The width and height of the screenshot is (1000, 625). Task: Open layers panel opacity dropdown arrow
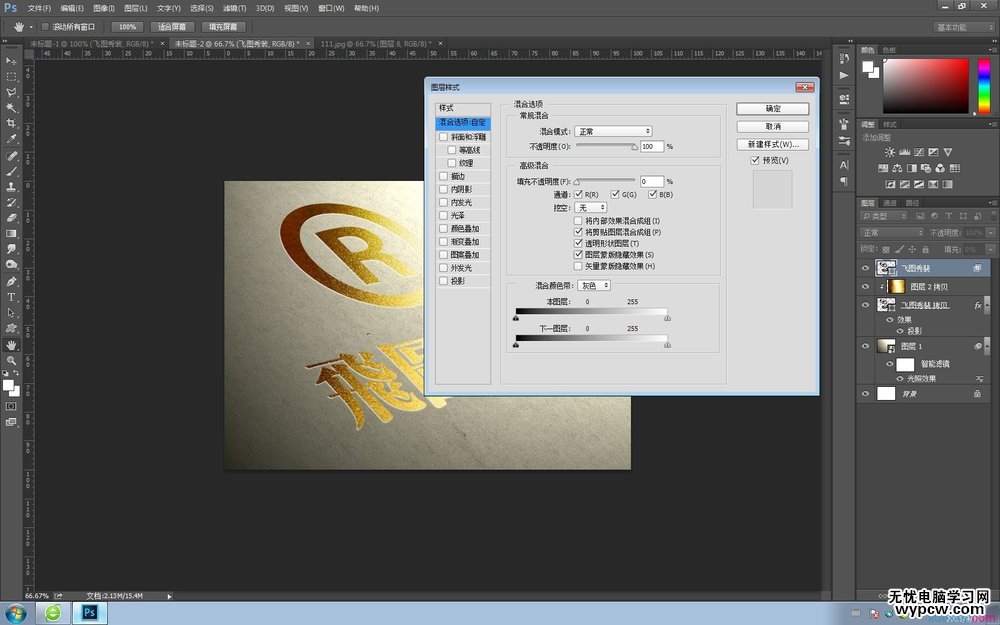click(x=990, y=233)
